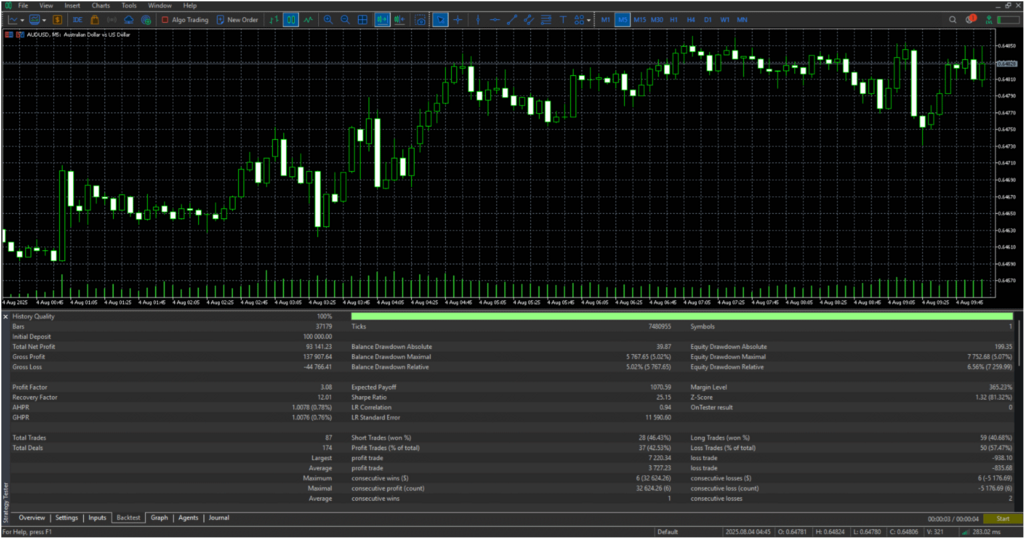The width and height of the screenshot is (1024, 538).
Task: Pick the vertical line drawing tool
Action: pyautogui.click(x=478, y=19)
